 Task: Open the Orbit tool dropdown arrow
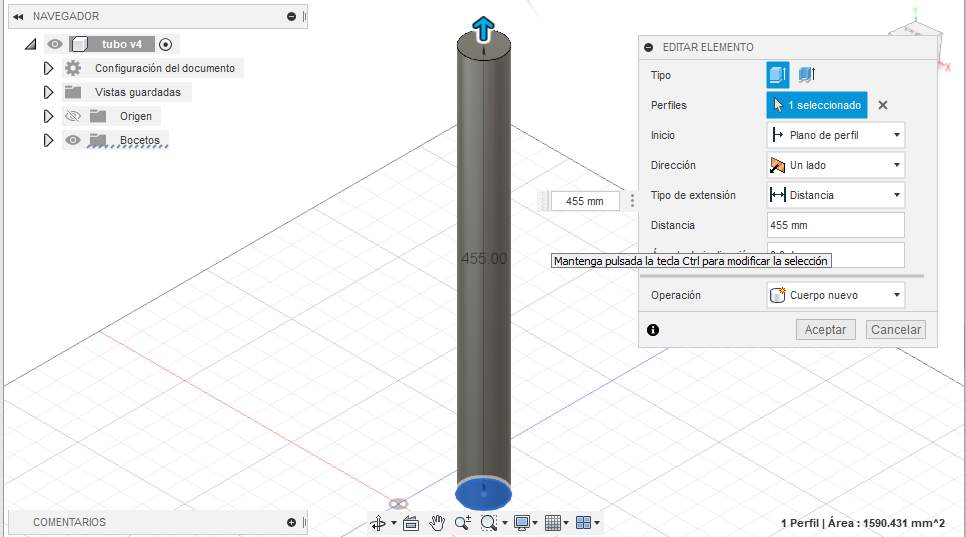[394, 523]
